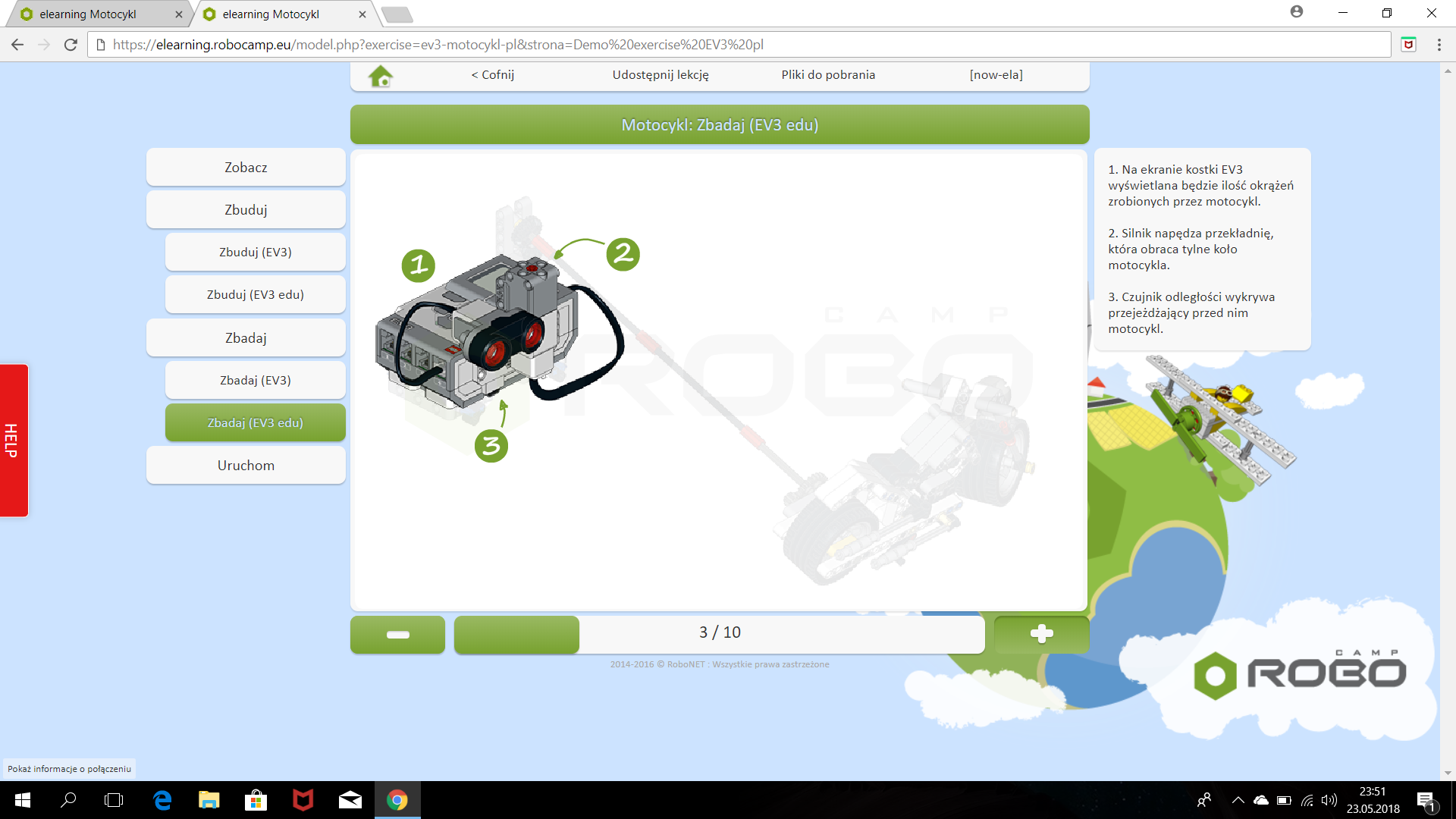Click the [now-ela] link
Viewport: 1456px width, 819px height.
[x=996, y=75]
